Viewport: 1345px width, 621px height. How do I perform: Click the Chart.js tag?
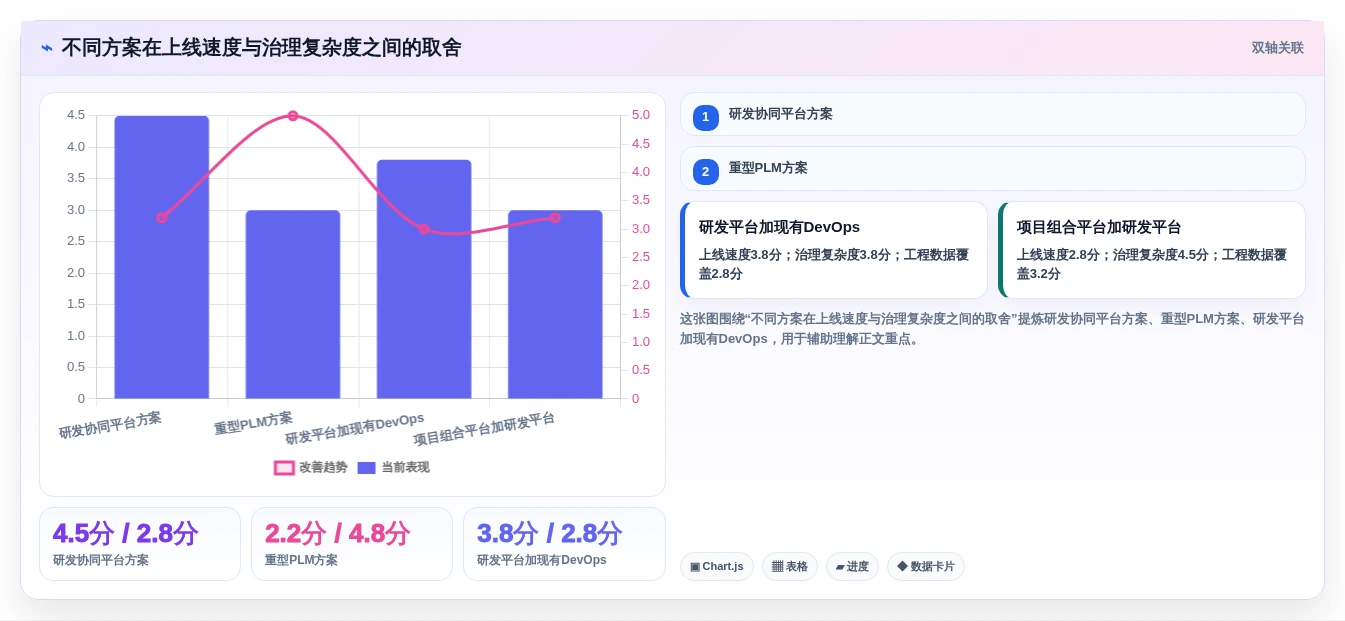[717, 567]
